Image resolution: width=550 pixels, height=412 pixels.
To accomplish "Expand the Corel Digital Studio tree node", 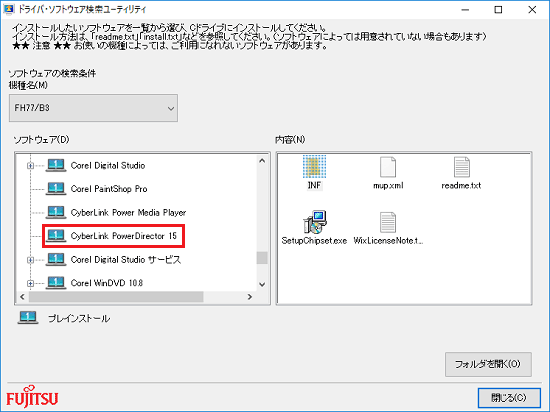I will click(31, 166).
